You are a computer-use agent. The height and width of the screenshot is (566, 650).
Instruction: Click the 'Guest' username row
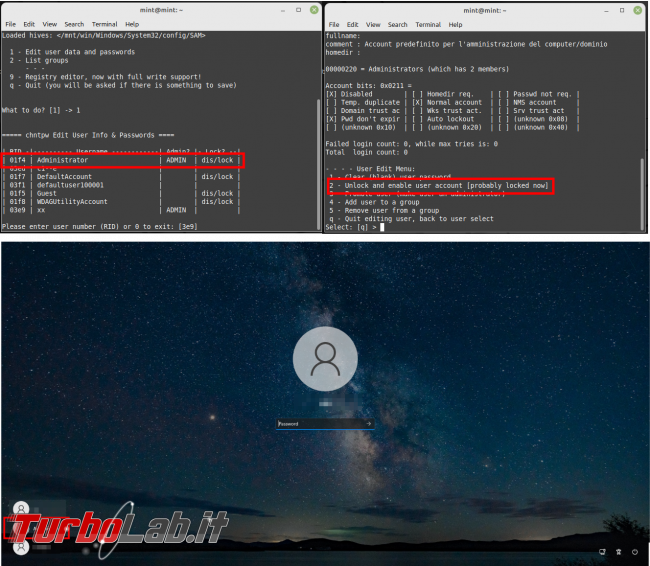(122, 193)
